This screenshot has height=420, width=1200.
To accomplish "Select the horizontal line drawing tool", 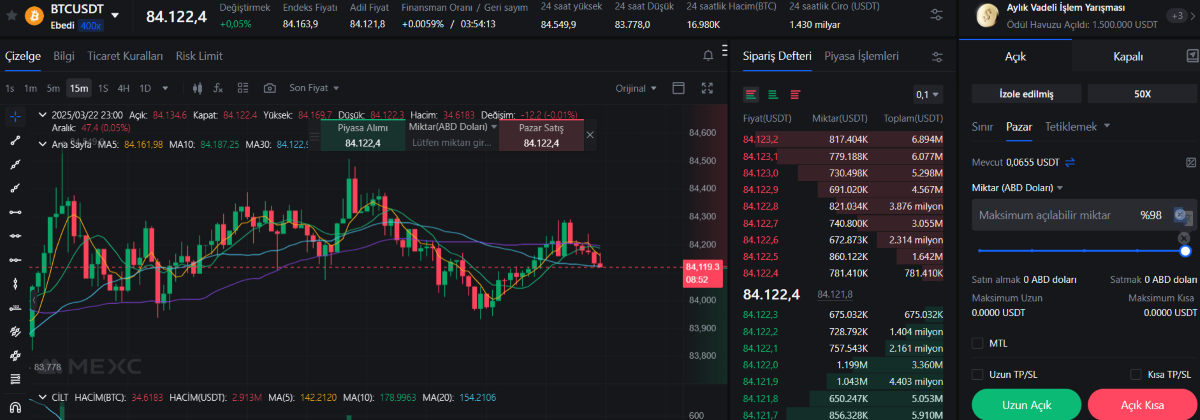I will coord(15,212).
